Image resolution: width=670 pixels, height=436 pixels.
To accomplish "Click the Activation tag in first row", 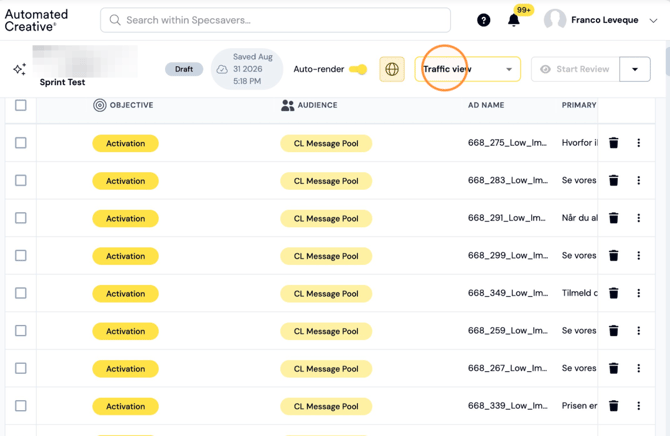I will [x=125, y=143].
